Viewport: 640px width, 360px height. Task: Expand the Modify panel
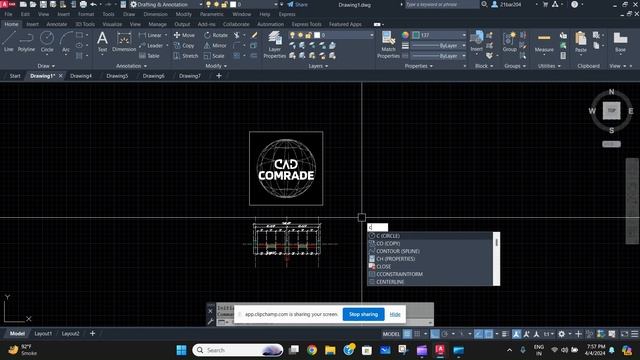(216, 66)
